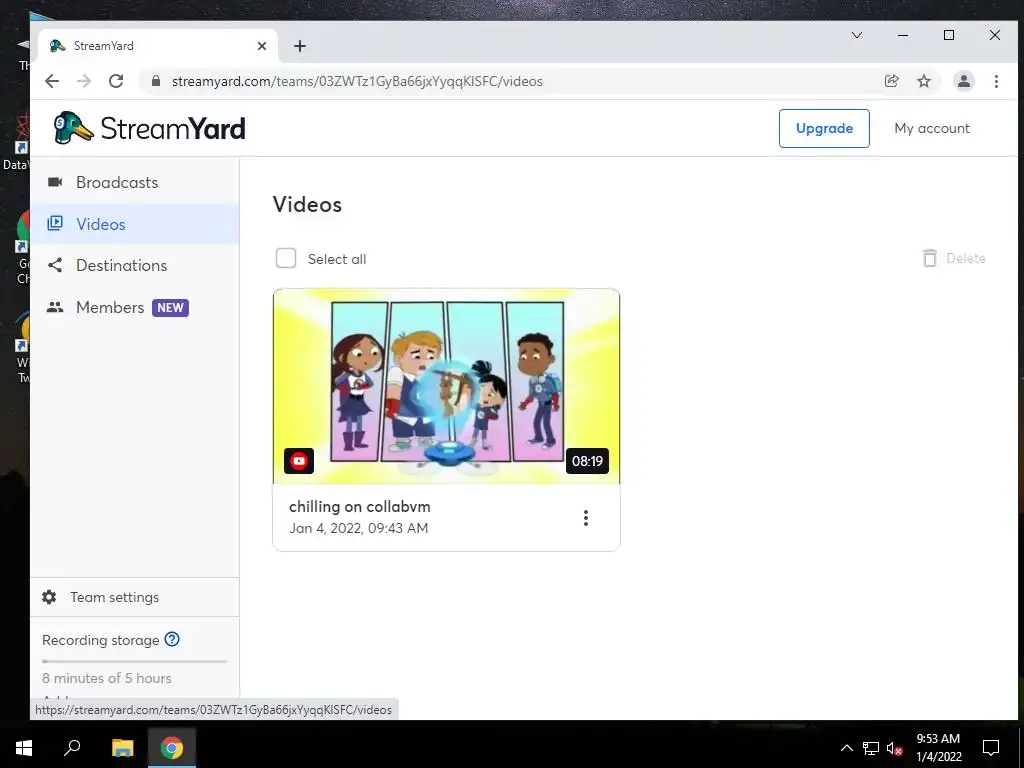
Task: Click the Members people icon
Action: (x=56, y=308)
